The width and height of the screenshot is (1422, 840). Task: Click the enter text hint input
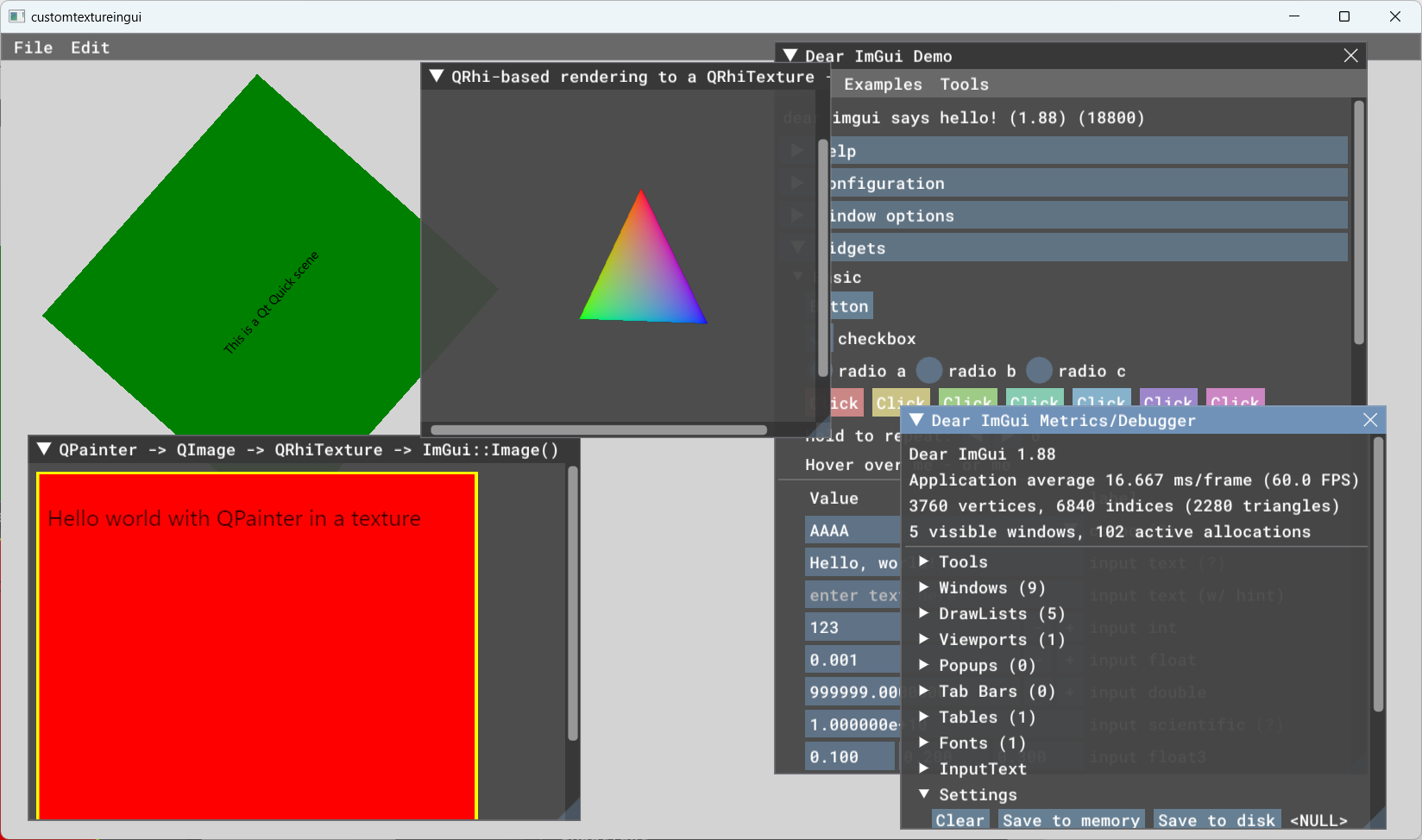(x=853, y=595)
